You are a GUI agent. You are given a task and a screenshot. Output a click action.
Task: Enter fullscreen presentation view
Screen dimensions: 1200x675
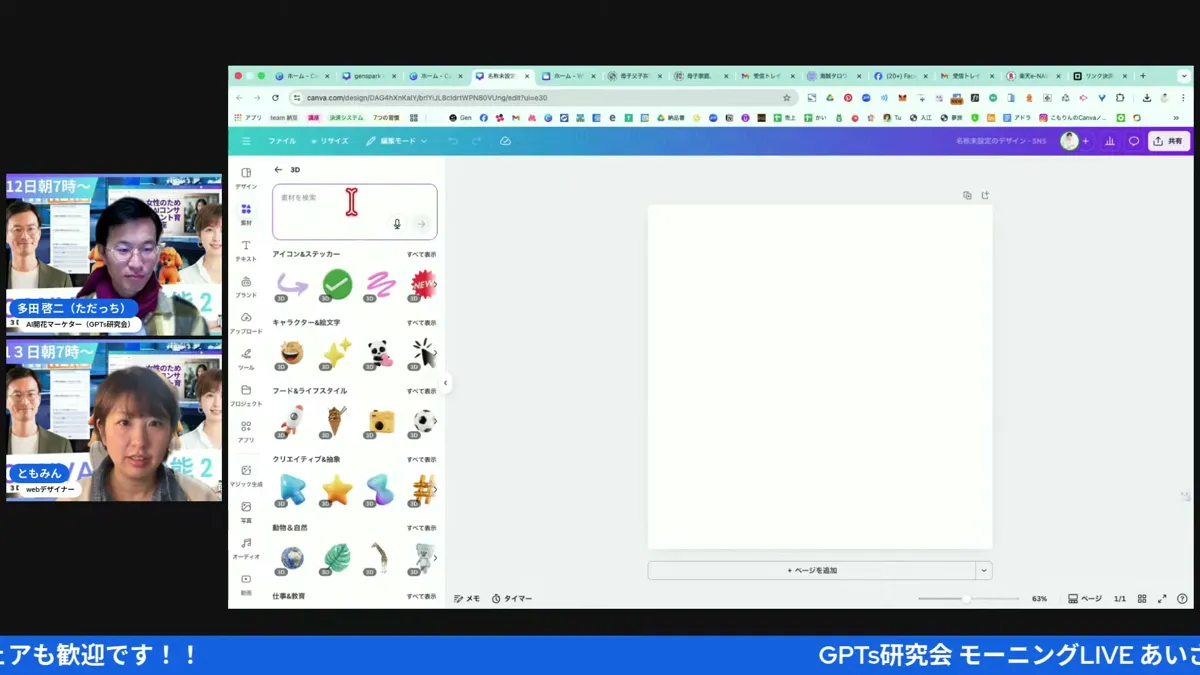coord(1162,598)
